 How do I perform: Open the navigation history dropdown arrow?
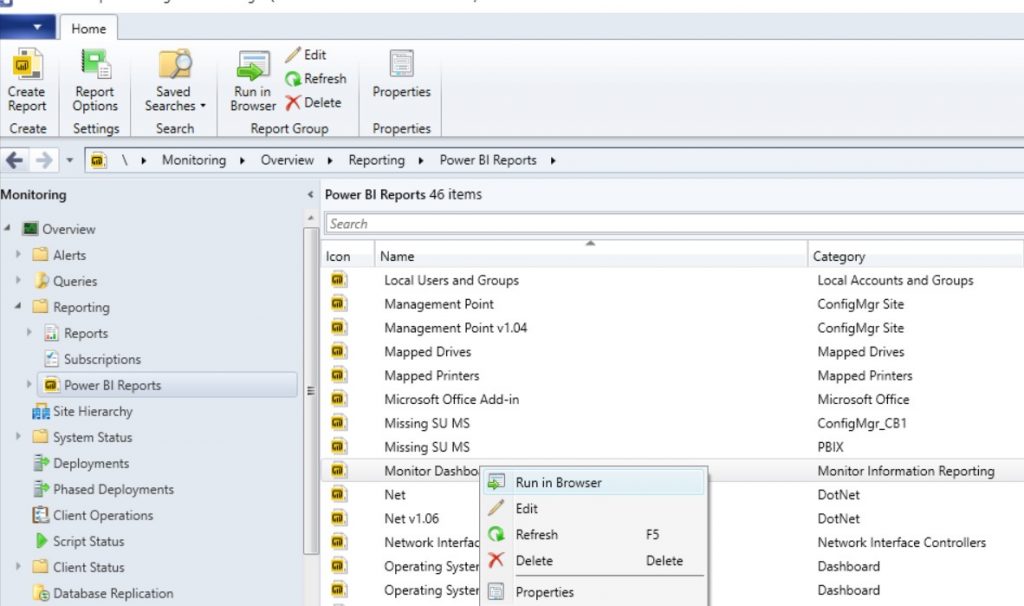pos(69,160)
